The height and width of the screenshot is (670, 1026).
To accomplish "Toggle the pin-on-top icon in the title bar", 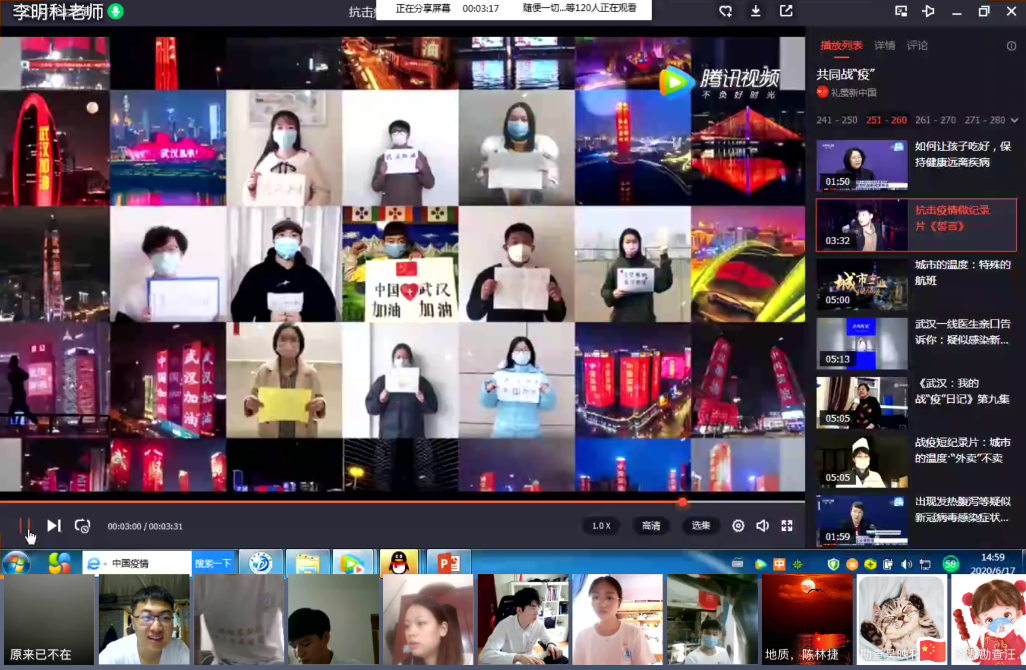I will coord(928,11).
